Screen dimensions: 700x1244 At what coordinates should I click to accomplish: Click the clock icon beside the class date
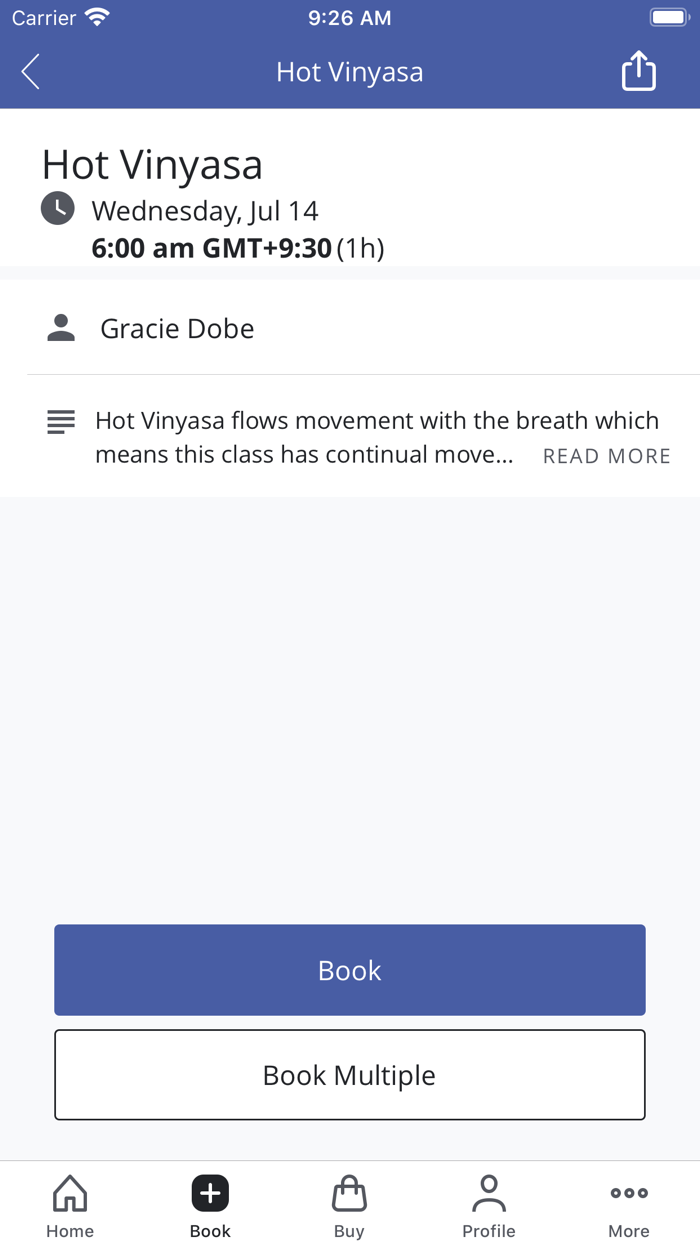pyautogui.click(x=57, y=209)
